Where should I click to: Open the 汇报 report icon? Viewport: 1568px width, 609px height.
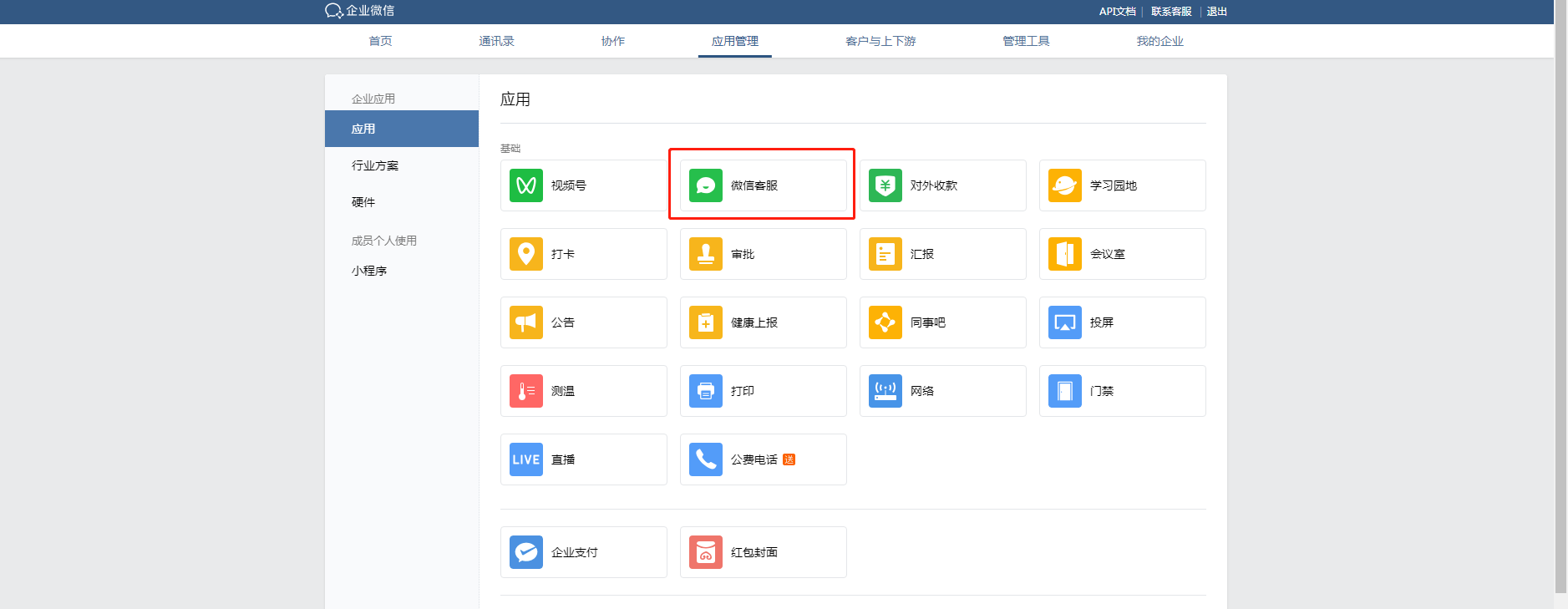[885, 254]
